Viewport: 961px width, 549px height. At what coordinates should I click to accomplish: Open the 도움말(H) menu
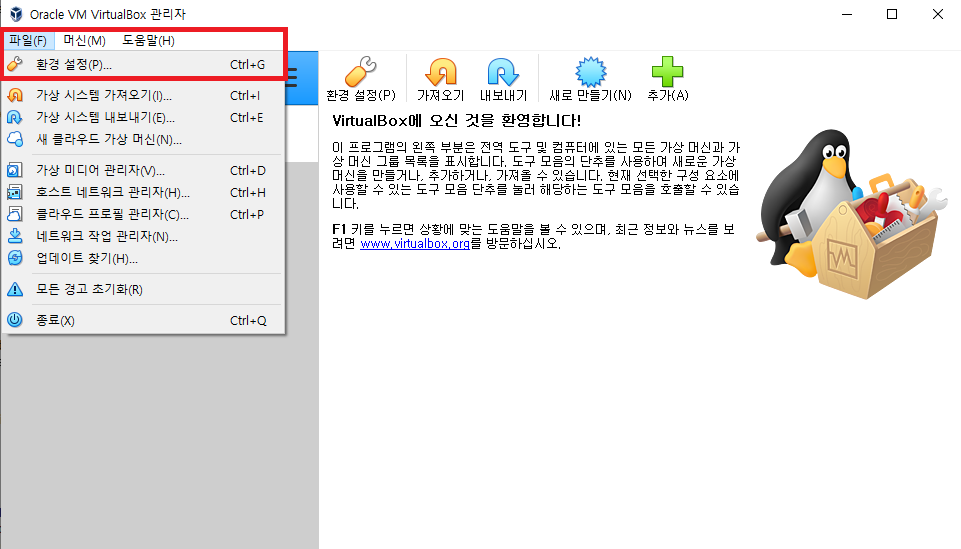tap(148, 40)
